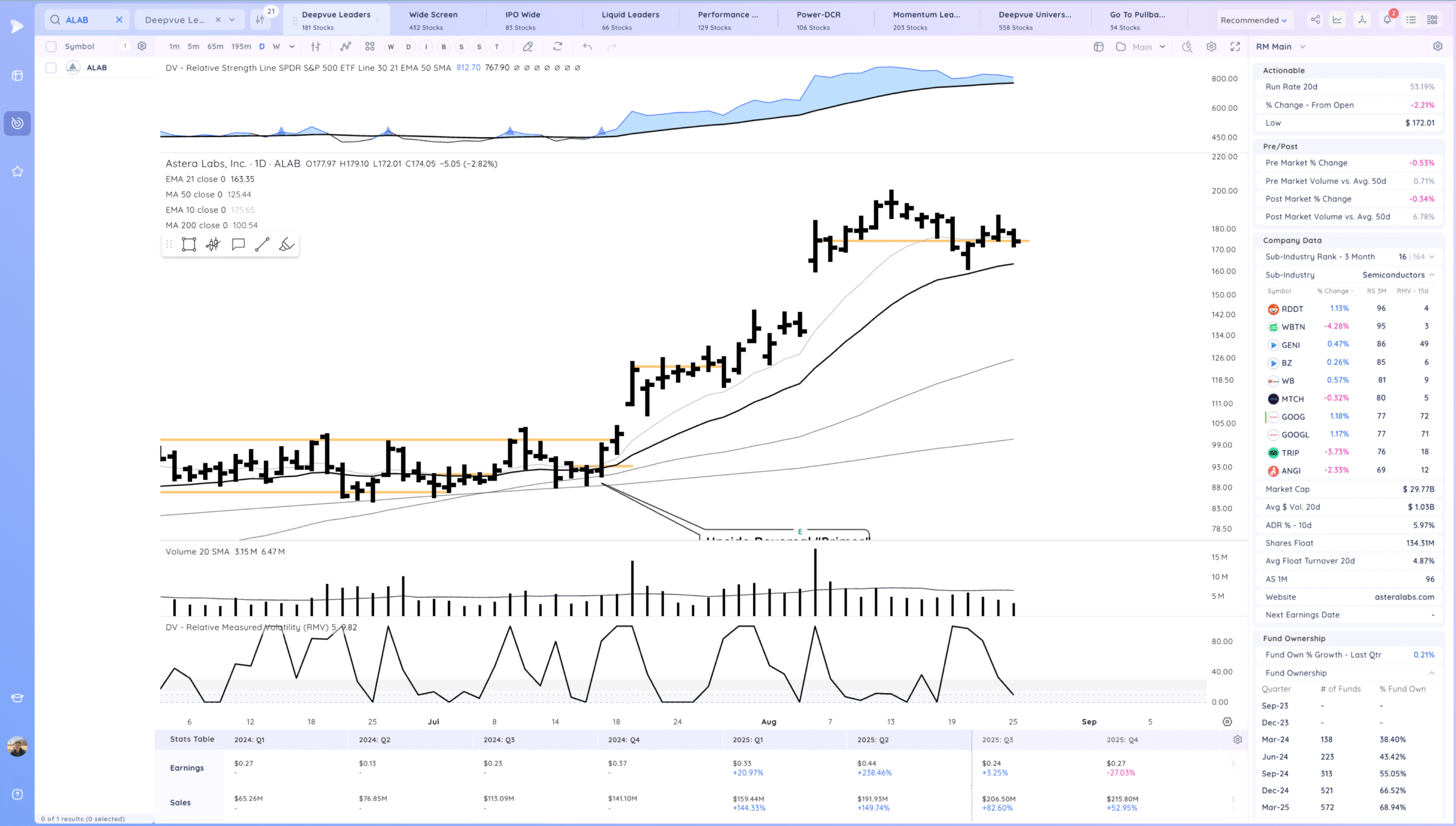Open the four-squares layout grid icon

click(x=370, y=47)
